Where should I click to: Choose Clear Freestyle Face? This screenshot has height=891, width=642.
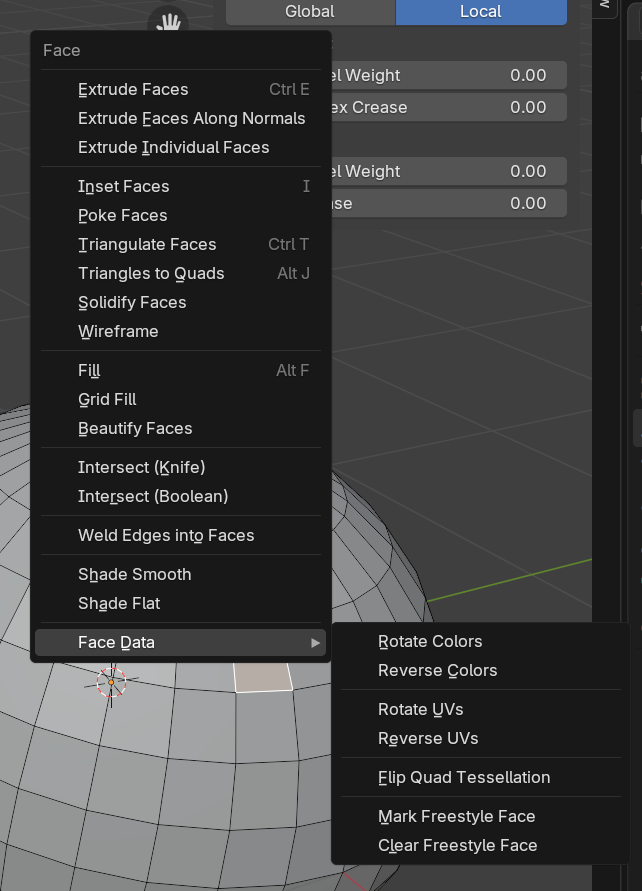[481, 846]
